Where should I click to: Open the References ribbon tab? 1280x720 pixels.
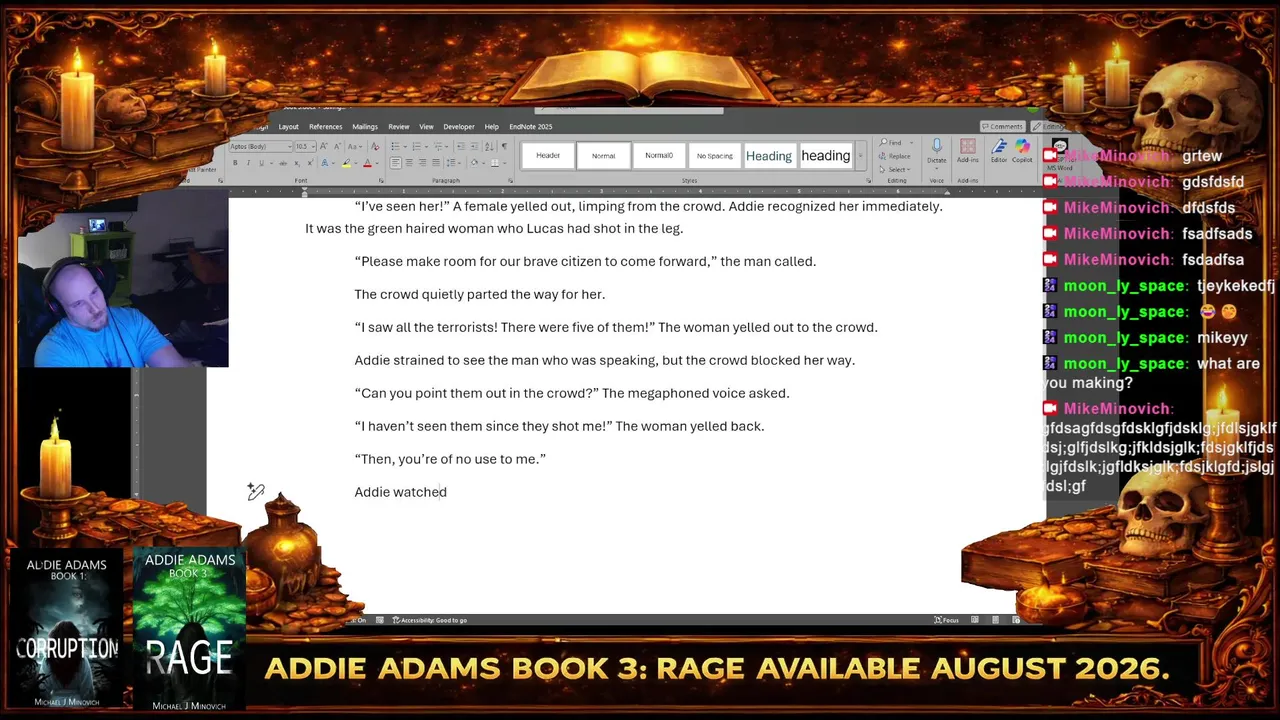[x=325, y=127]
